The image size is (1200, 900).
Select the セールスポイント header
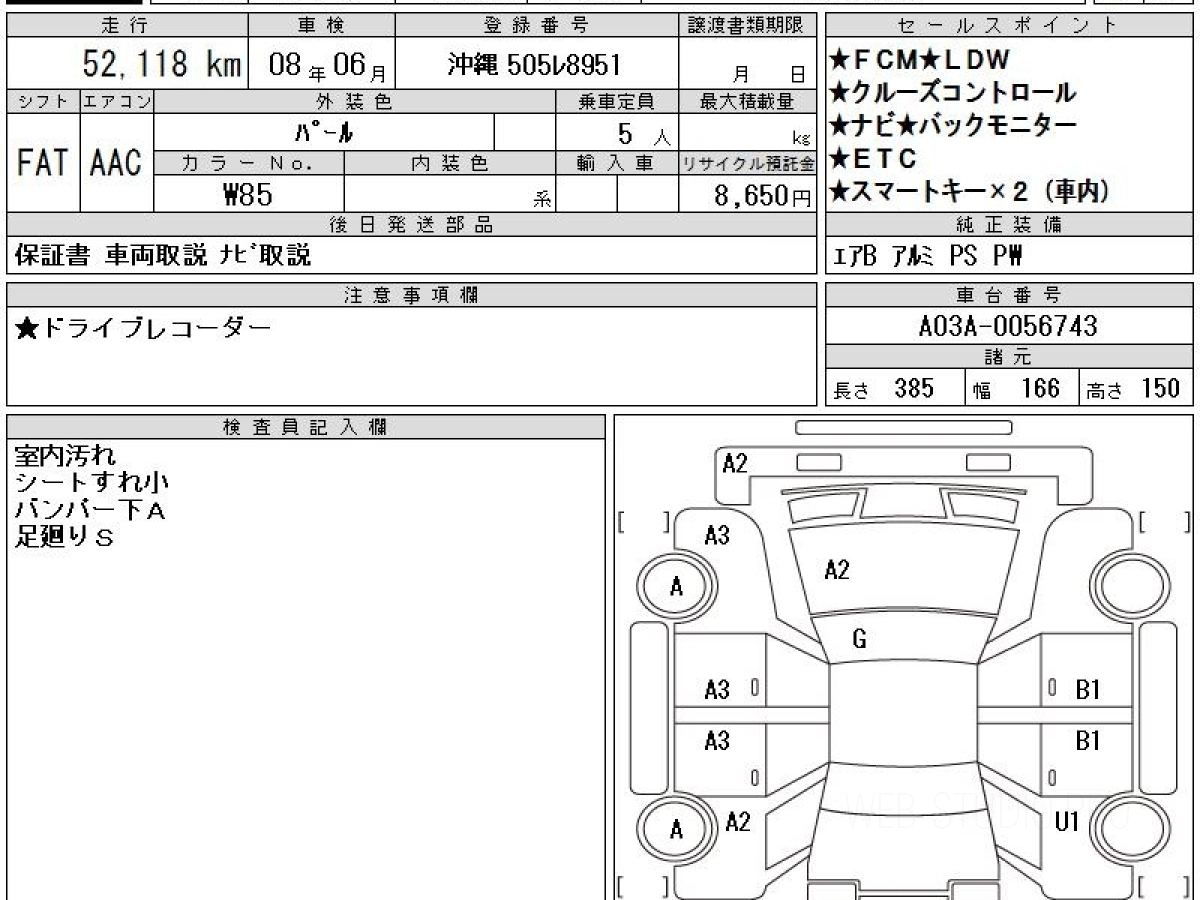coord(1008,26)
